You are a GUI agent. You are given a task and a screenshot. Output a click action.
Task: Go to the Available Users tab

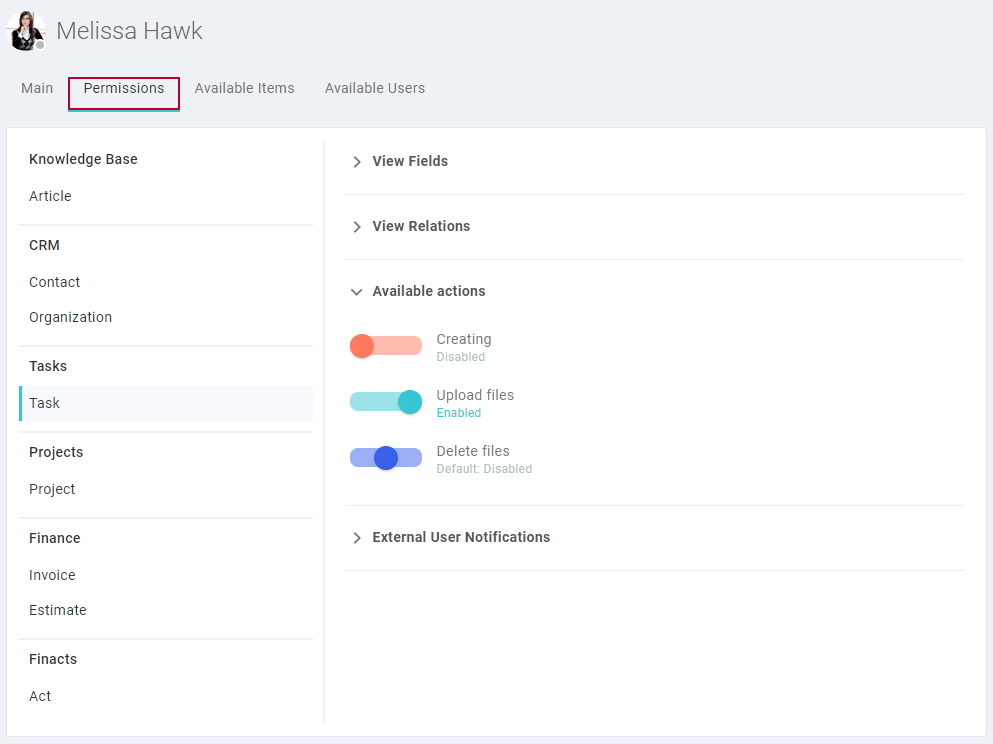point(375,88)
